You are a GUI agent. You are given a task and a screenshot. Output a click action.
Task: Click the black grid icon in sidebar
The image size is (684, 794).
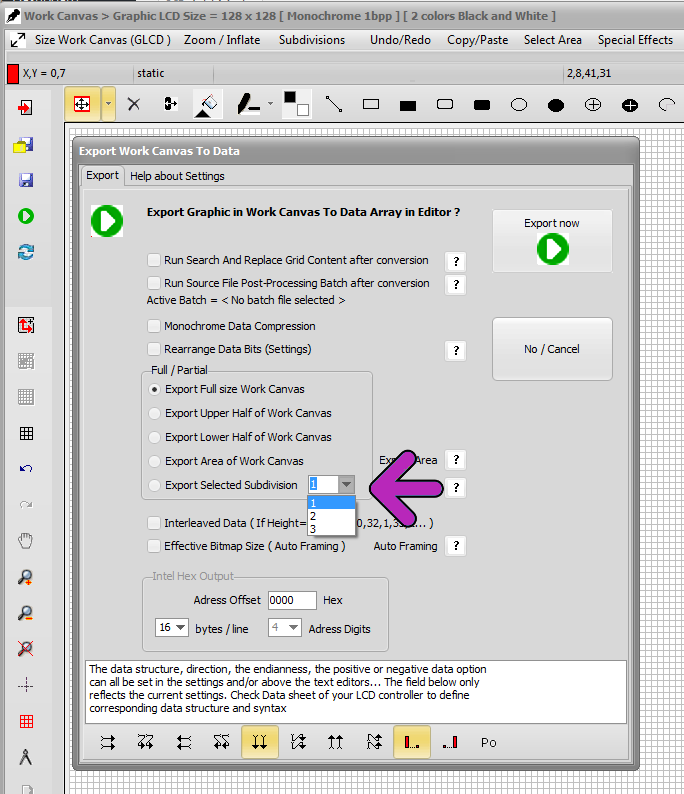pos(26,433)
